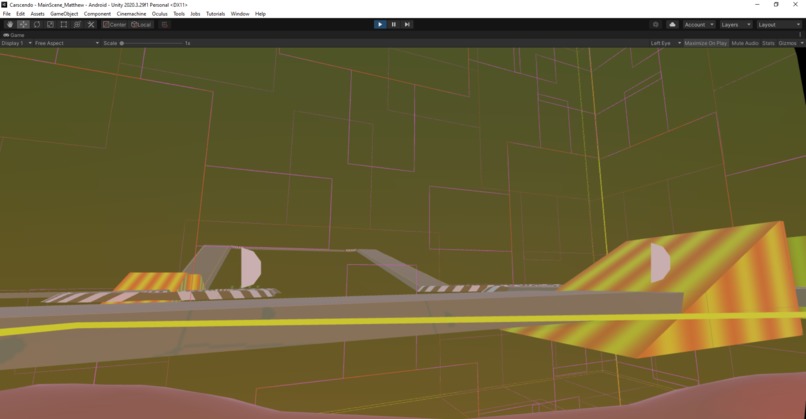Select the Scale tool
Image resolution: width=806 pixels, height=419 pixels.
pyautogui.click(x=50, y=25)
